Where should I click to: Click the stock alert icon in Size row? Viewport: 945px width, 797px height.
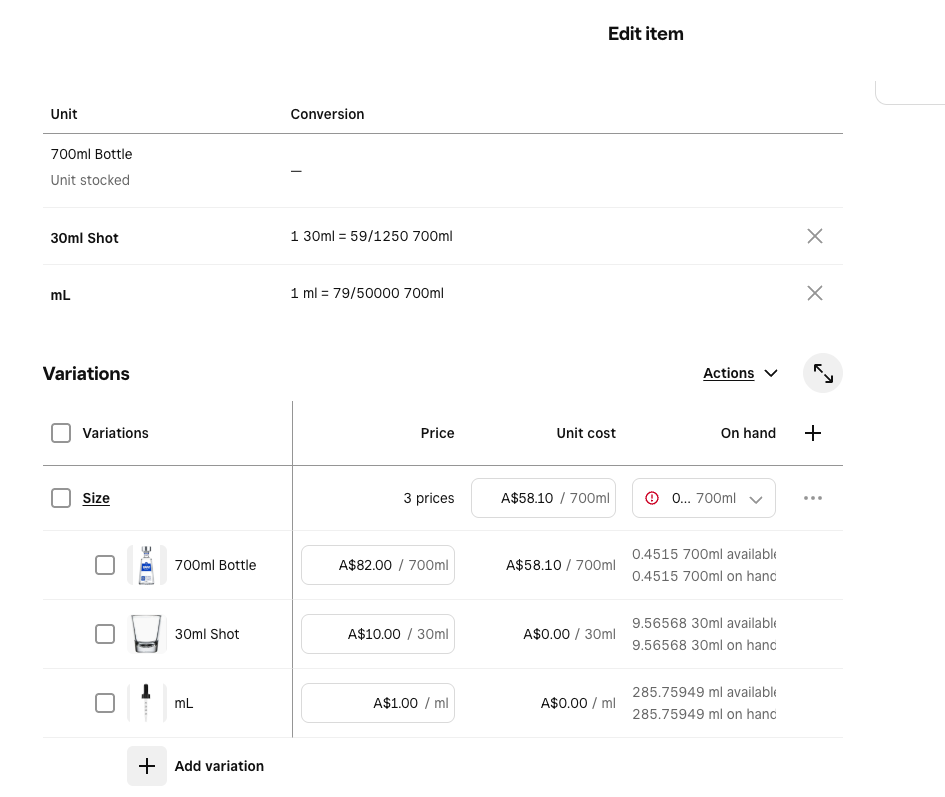651,498
